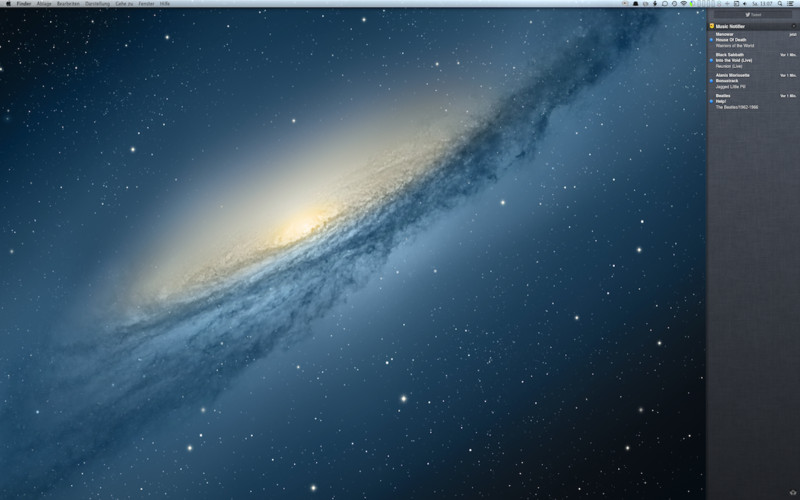Click the Twitter bird icon
The width and height of the screenshot is (800, 500).
[747, 15]
